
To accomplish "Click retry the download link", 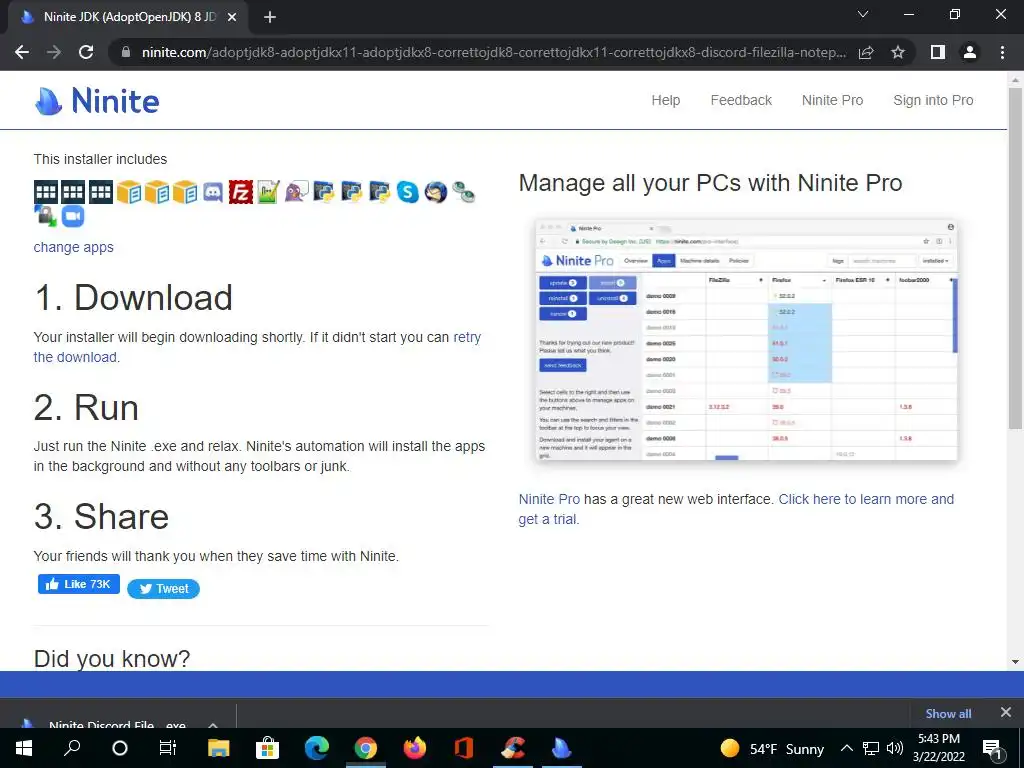I will click(x=467, y=337).
